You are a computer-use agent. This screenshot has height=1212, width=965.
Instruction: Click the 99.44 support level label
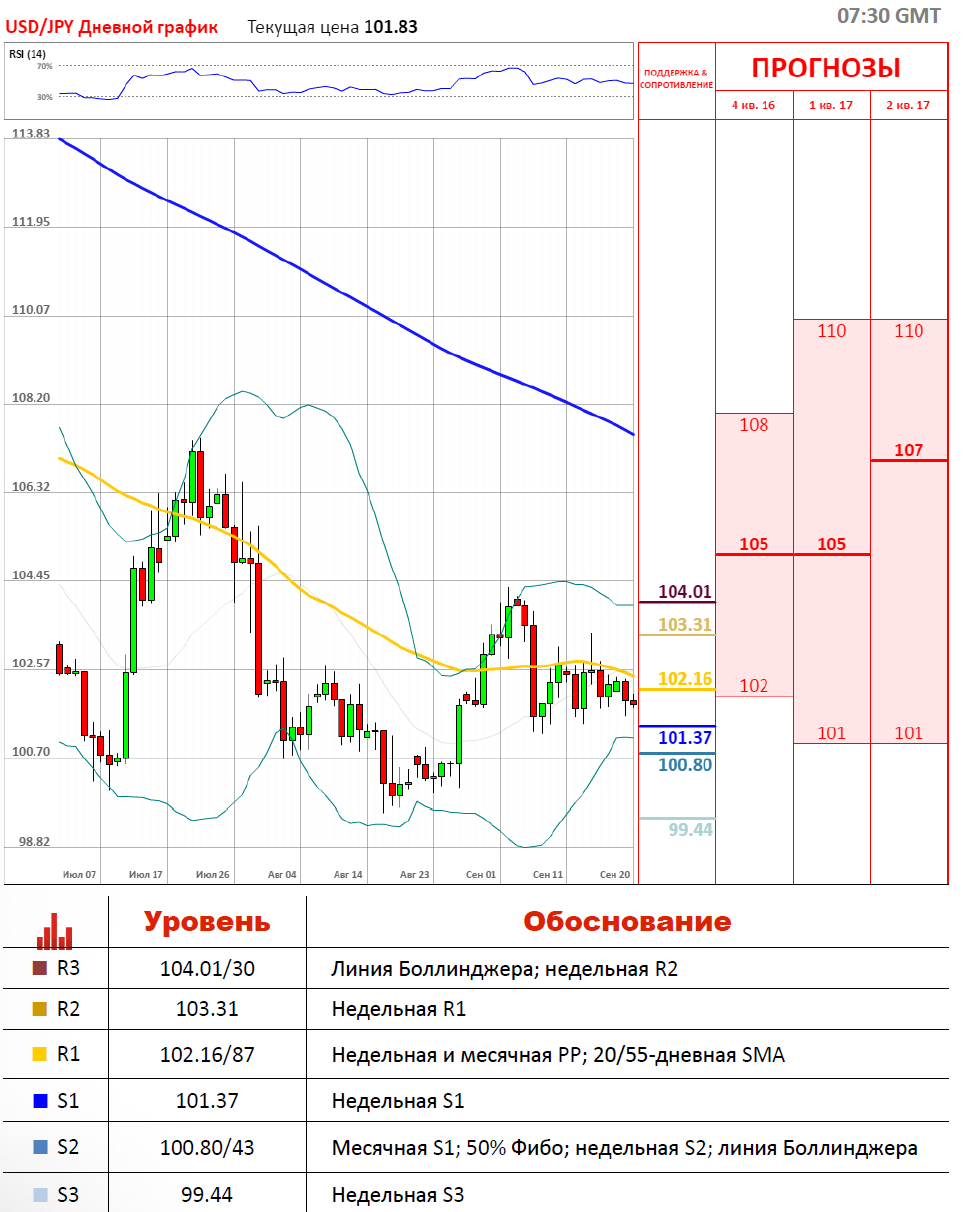[x=691, y=829]
